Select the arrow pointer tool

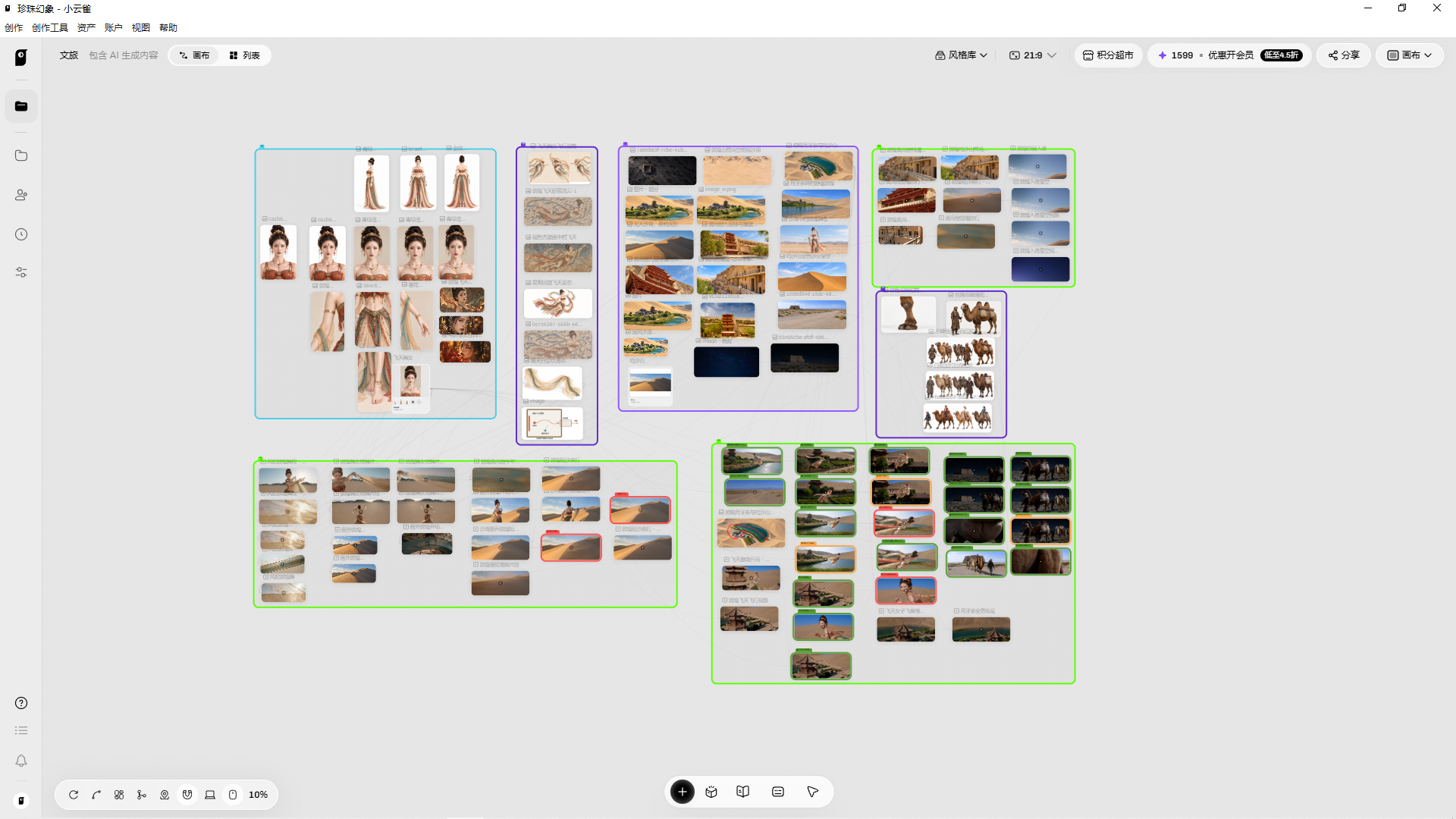click(812, 792)
